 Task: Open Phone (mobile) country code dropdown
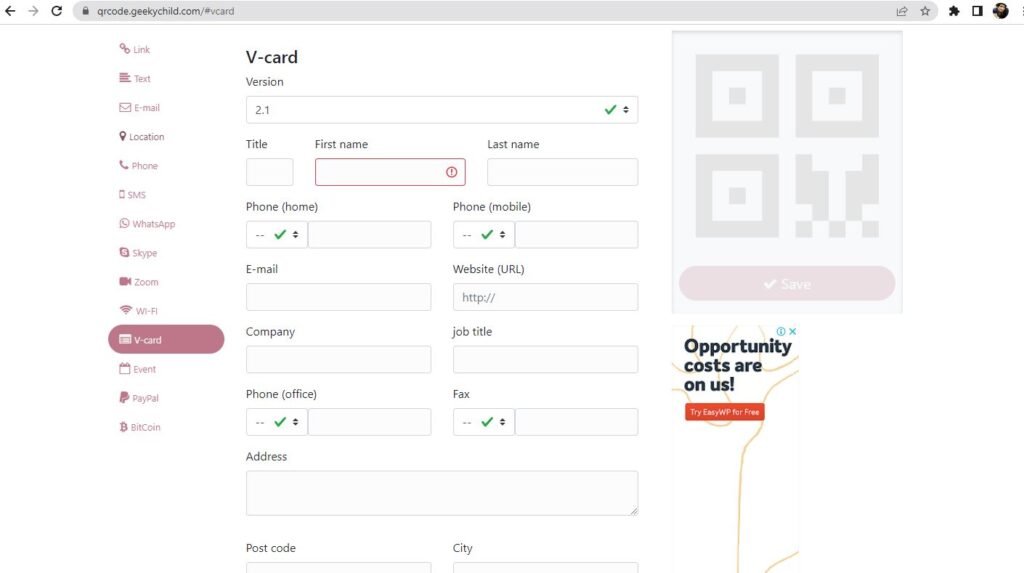483,235
